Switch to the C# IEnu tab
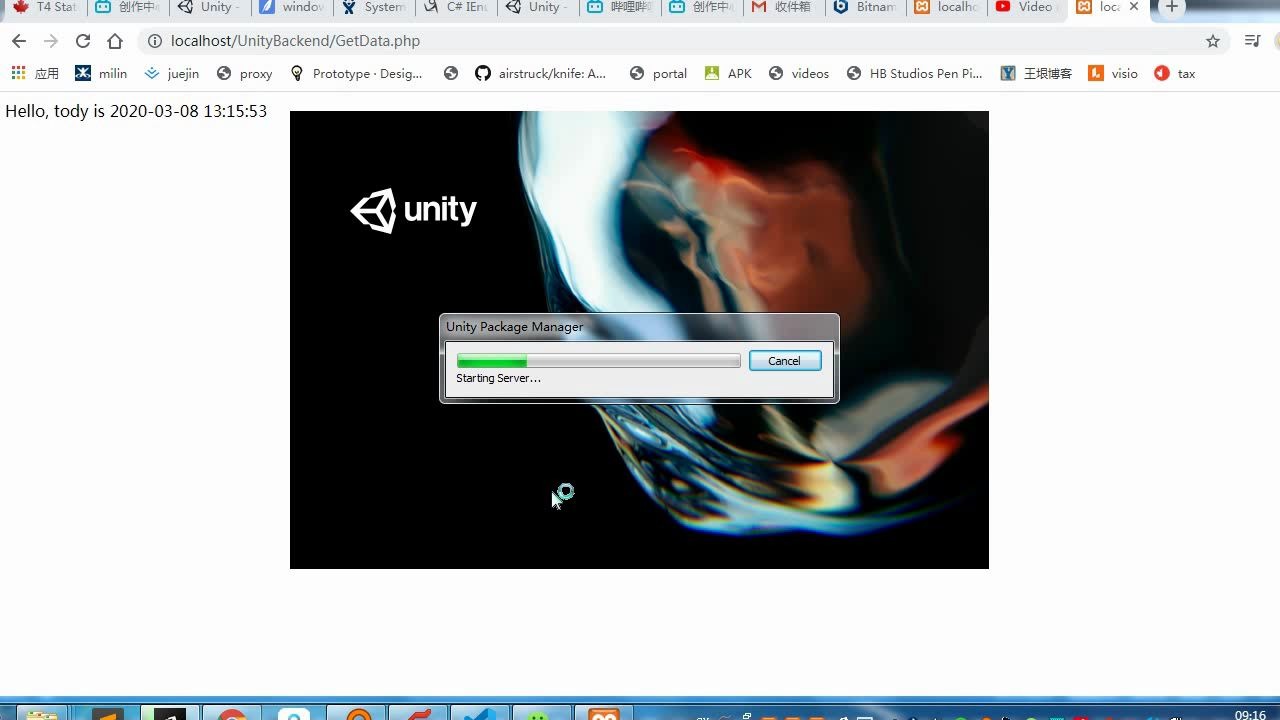This screenshot has width=1280, height=720. 457,7
